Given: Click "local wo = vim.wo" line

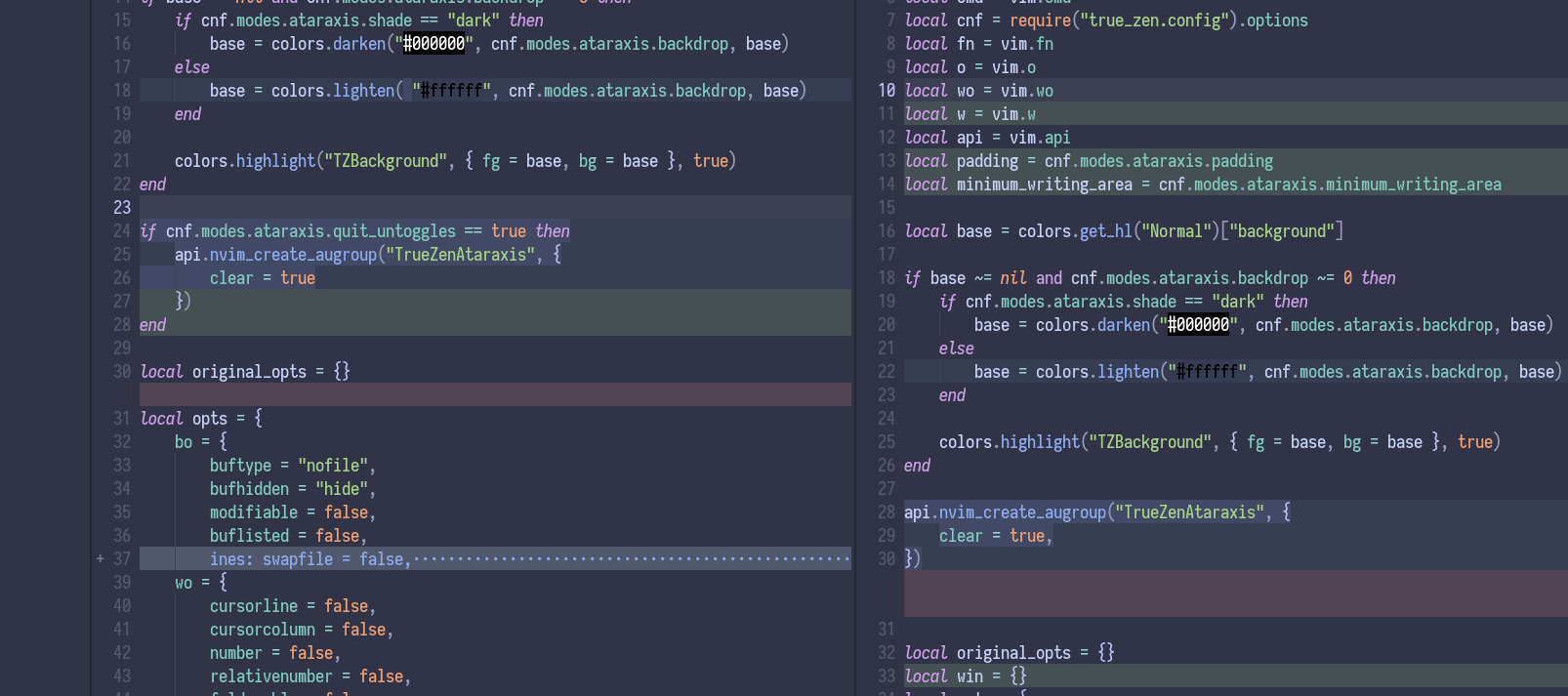Looking at the screenshot, I should (979, 91).
